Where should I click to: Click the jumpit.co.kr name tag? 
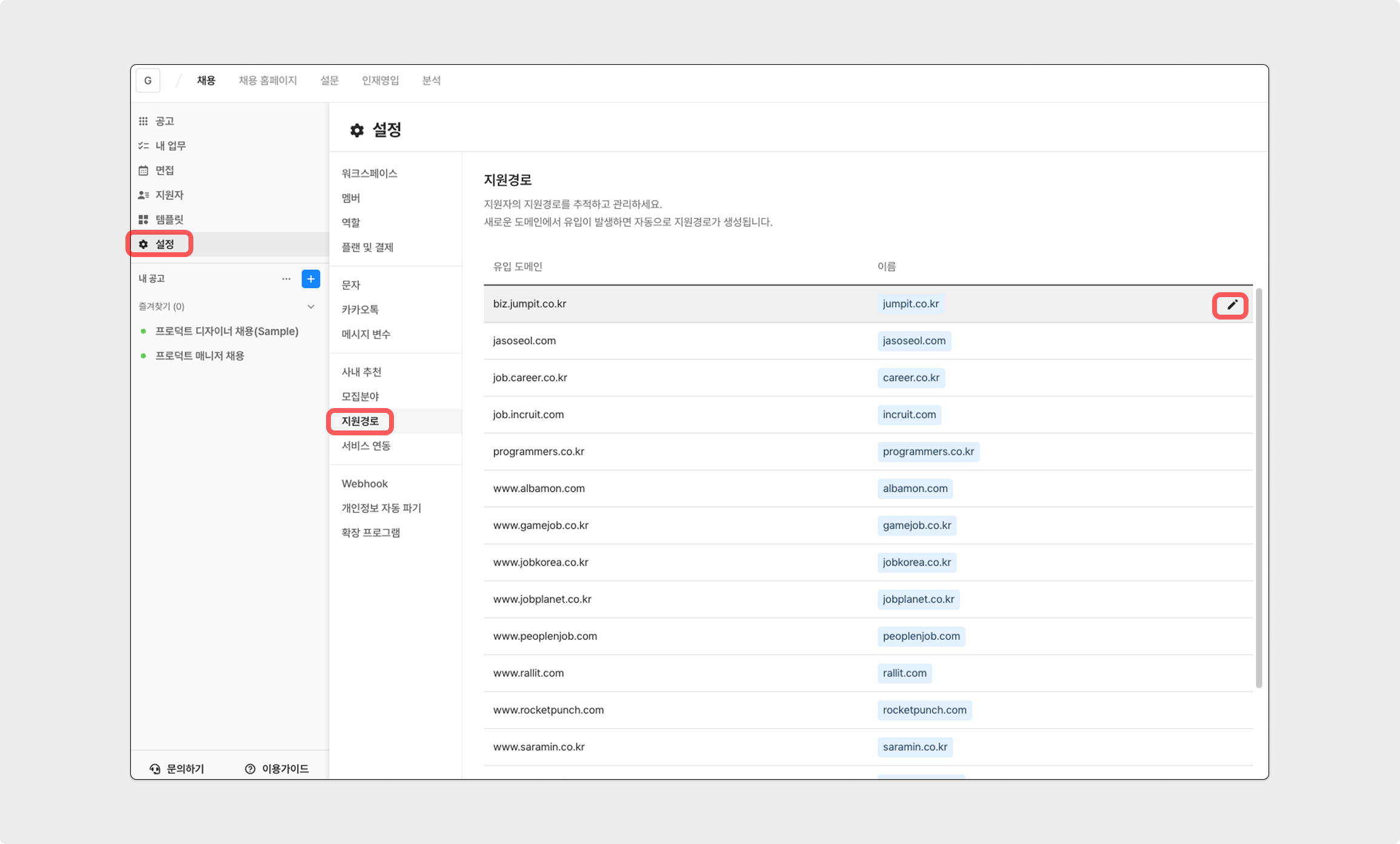911,304
